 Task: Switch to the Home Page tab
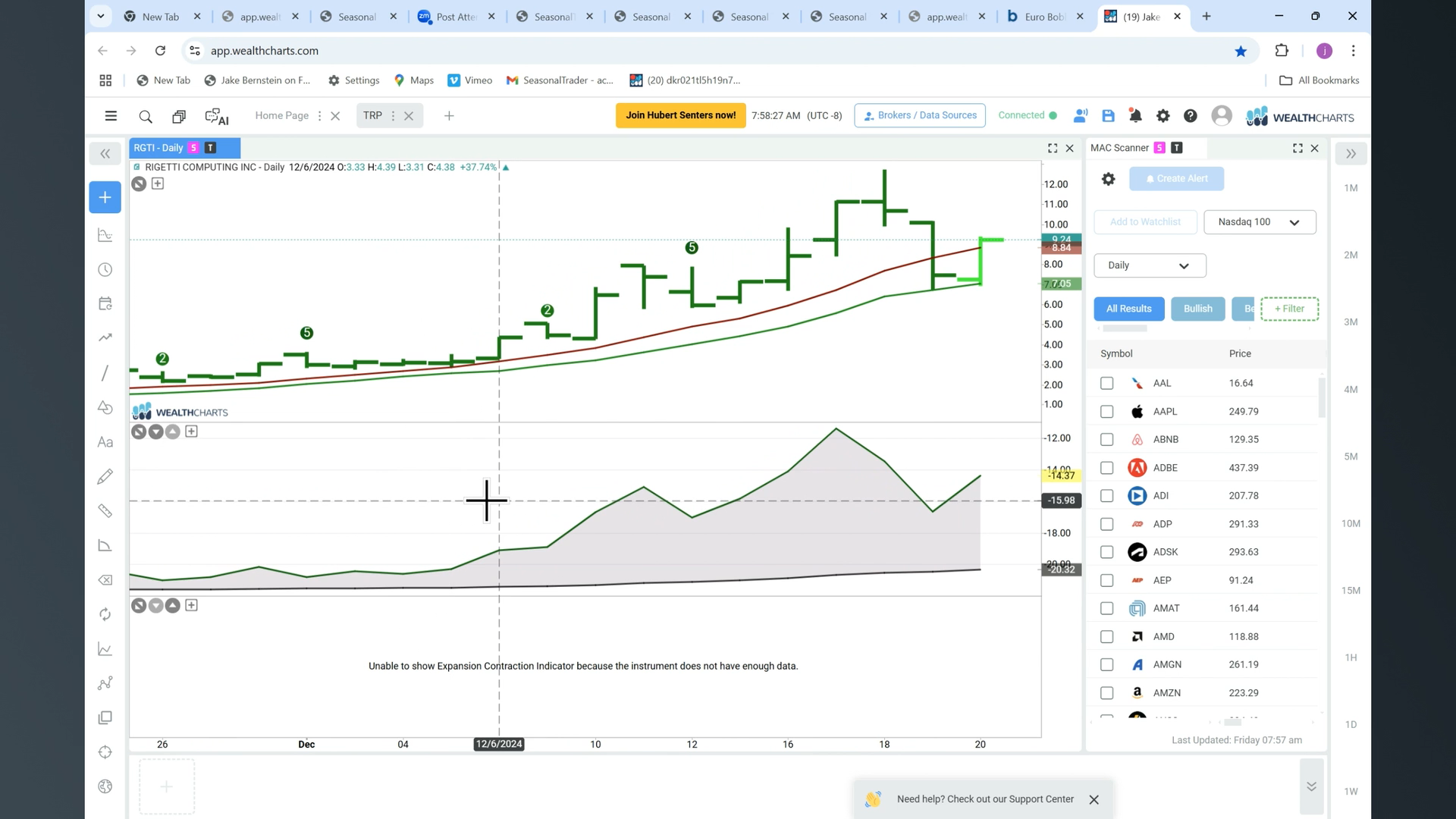tap(281, 115)
